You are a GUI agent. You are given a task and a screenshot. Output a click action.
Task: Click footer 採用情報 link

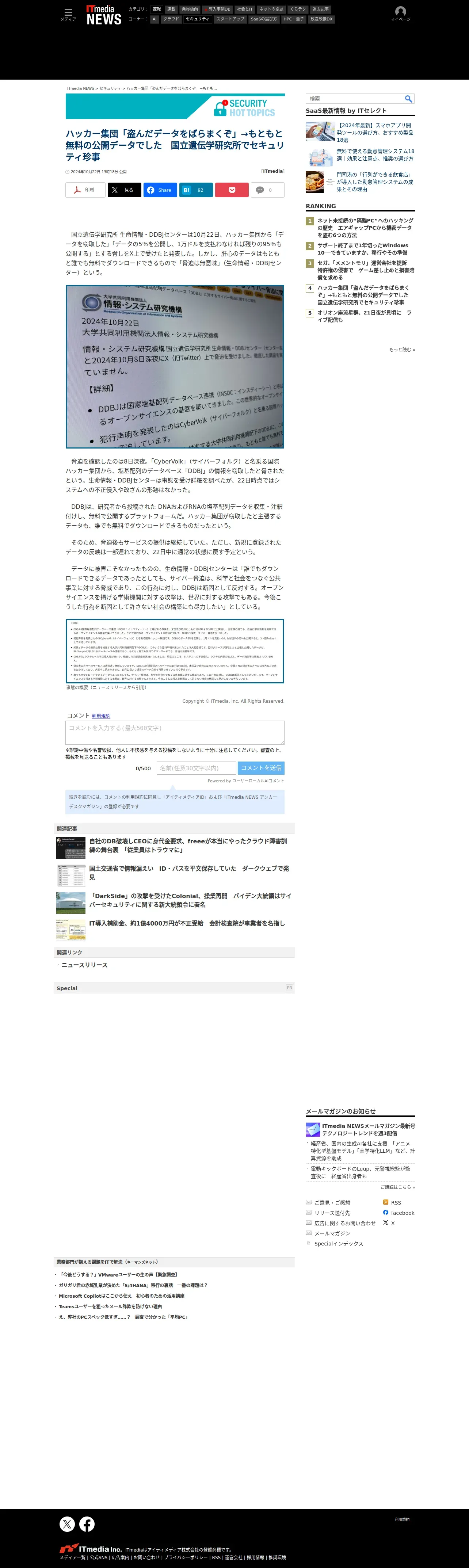[x=255, y=1558]
